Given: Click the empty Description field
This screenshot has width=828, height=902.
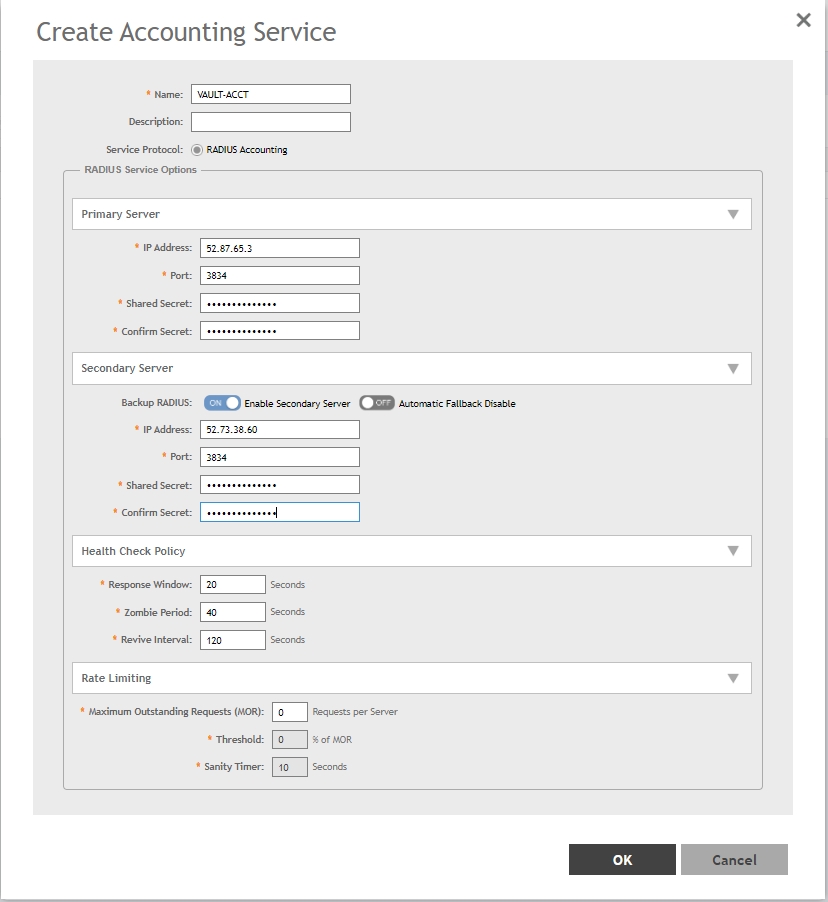Looking at the screenshot, I should point(270,122).
